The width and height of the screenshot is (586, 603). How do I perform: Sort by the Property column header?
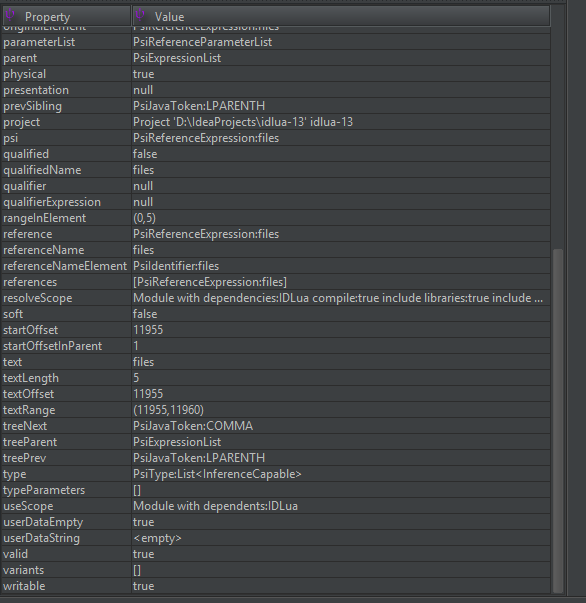66,17
